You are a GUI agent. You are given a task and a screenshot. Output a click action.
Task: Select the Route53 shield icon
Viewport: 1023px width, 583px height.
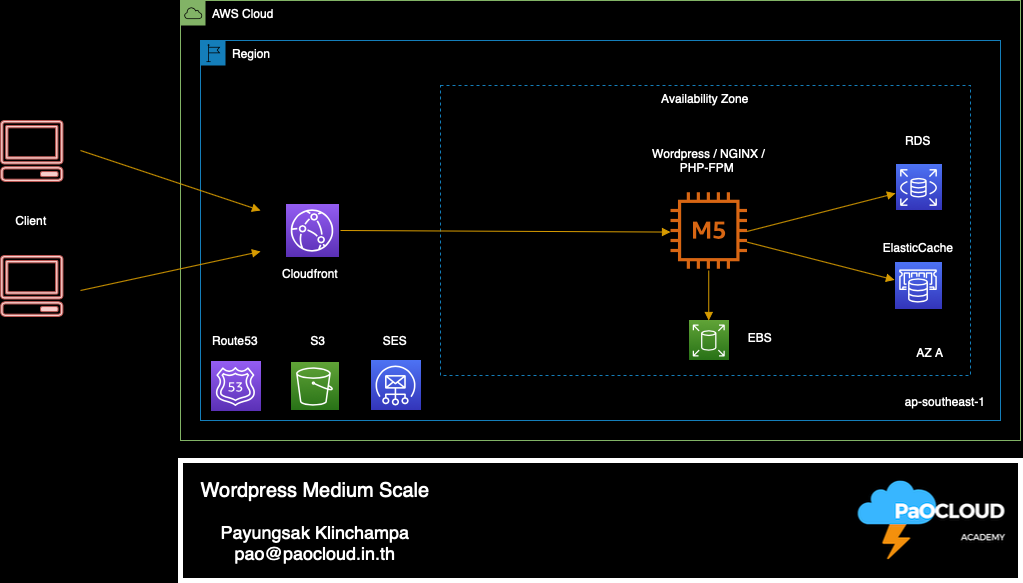point(236,386)
